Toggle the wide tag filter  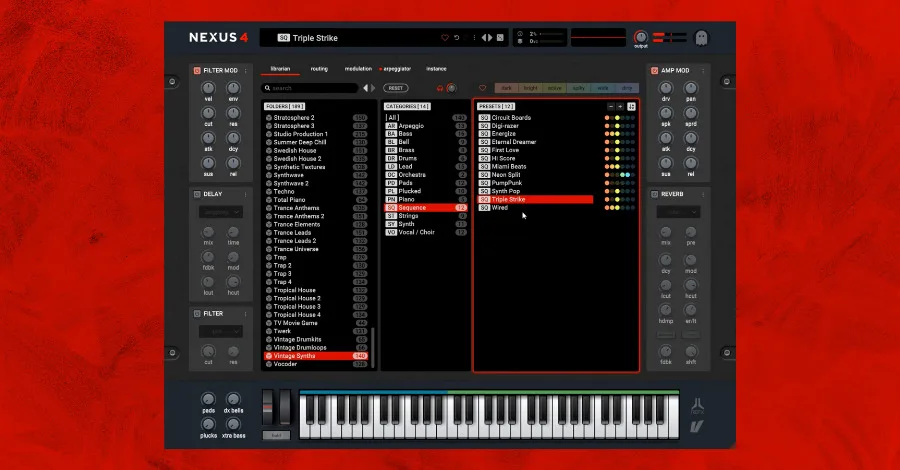[x=603, y=88]
